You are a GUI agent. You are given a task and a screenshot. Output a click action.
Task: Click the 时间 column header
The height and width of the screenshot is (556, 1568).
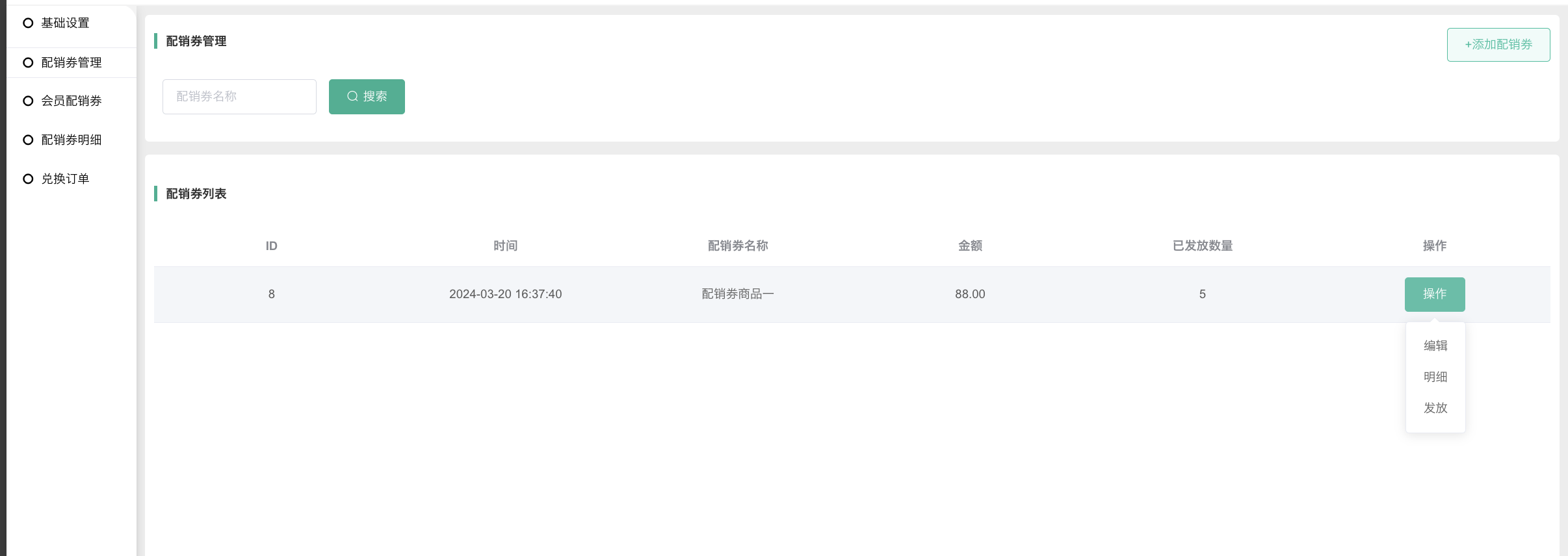(x=505, y=246)
